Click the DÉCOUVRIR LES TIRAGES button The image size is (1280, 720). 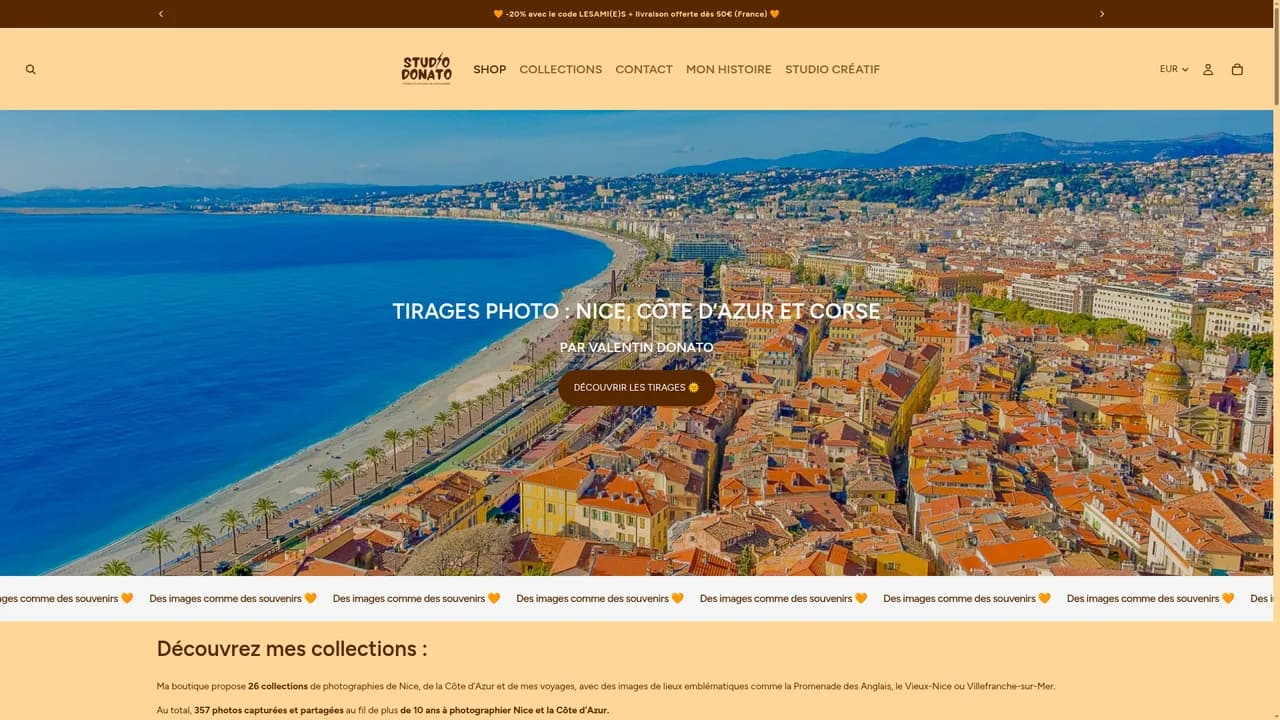[x=636, y=388]
